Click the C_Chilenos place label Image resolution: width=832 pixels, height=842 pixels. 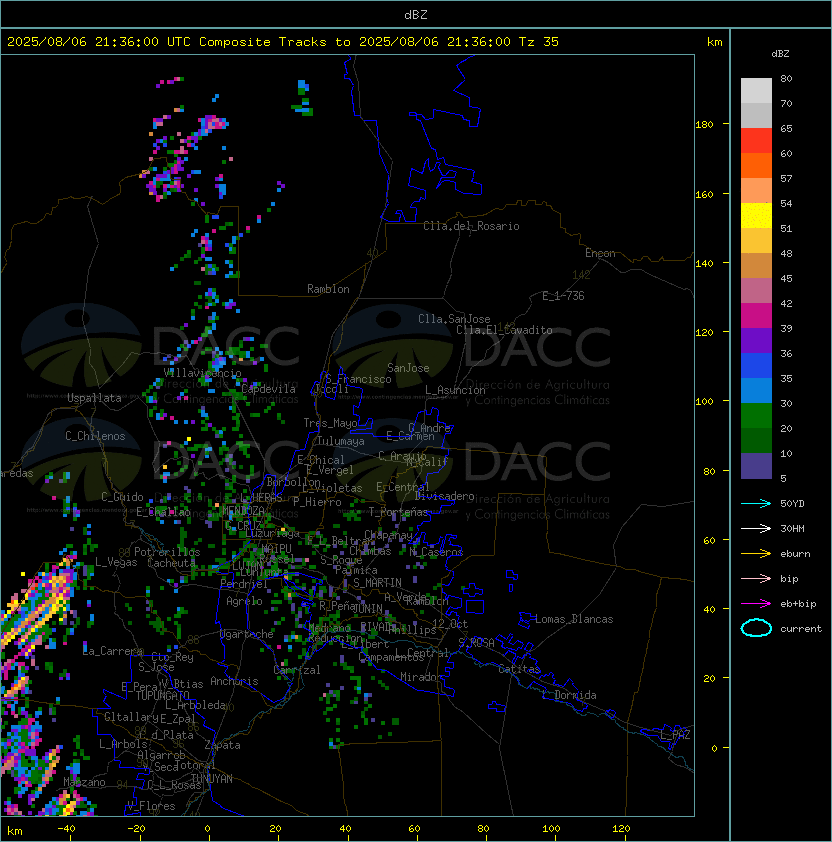click(x=95, y=436)
